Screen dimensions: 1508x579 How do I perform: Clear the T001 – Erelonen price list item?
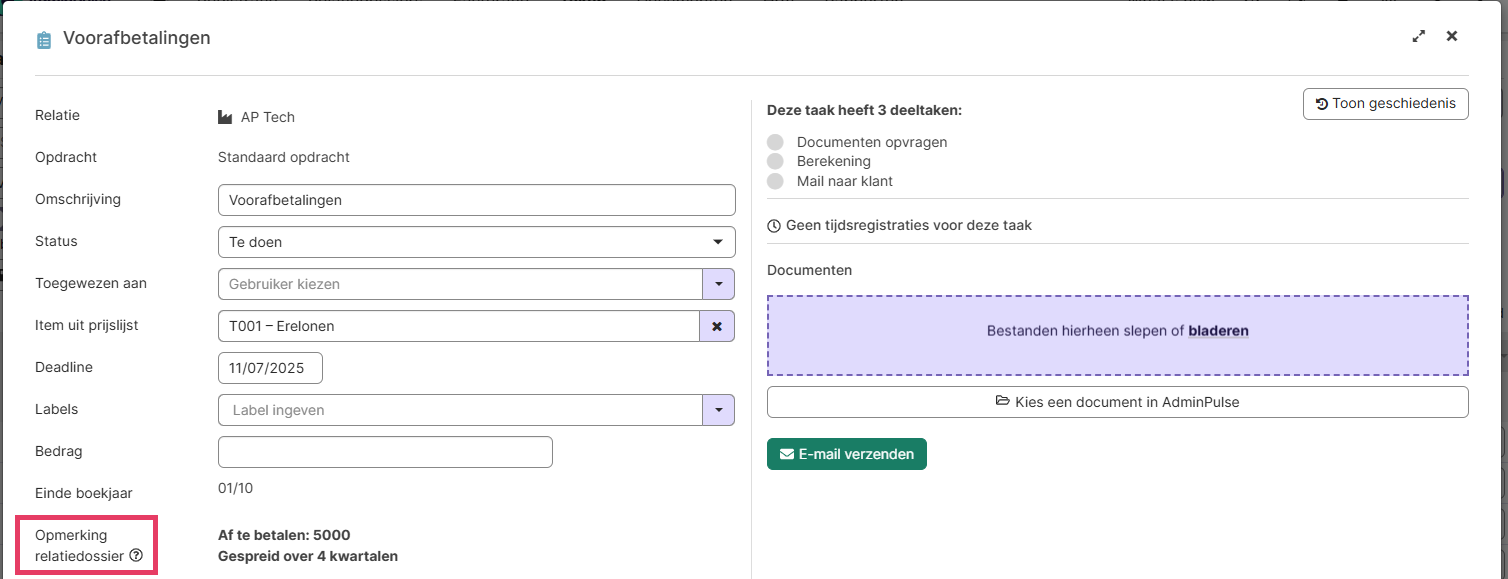click(x=716, y=326)
